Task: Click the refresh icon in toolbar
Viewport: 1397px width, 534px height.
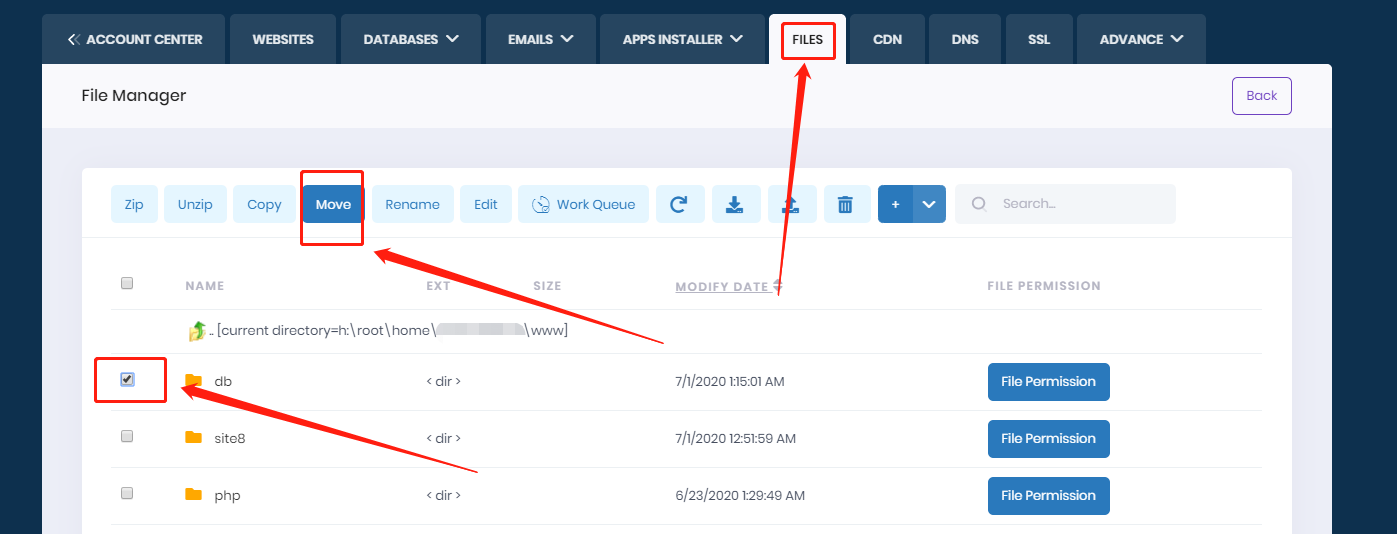Action: point(679,204)
